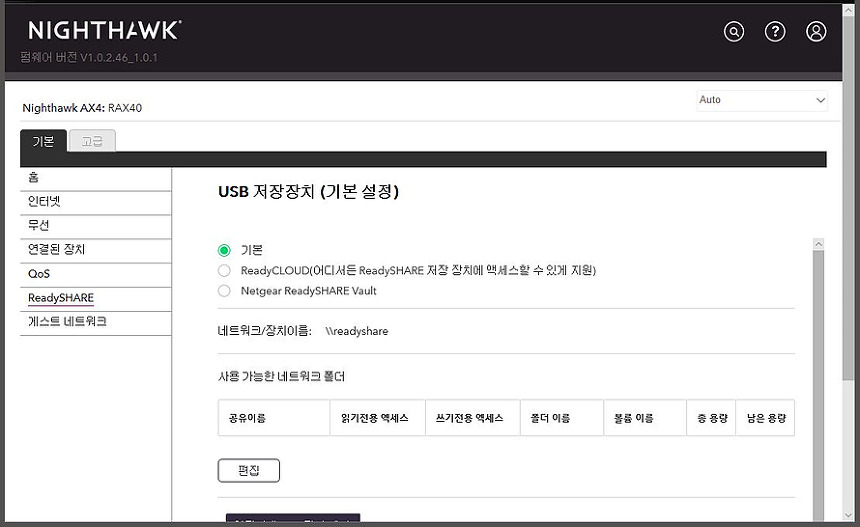Click the \\readyshare network name text

pyautogui.click(x=357, y=331)
